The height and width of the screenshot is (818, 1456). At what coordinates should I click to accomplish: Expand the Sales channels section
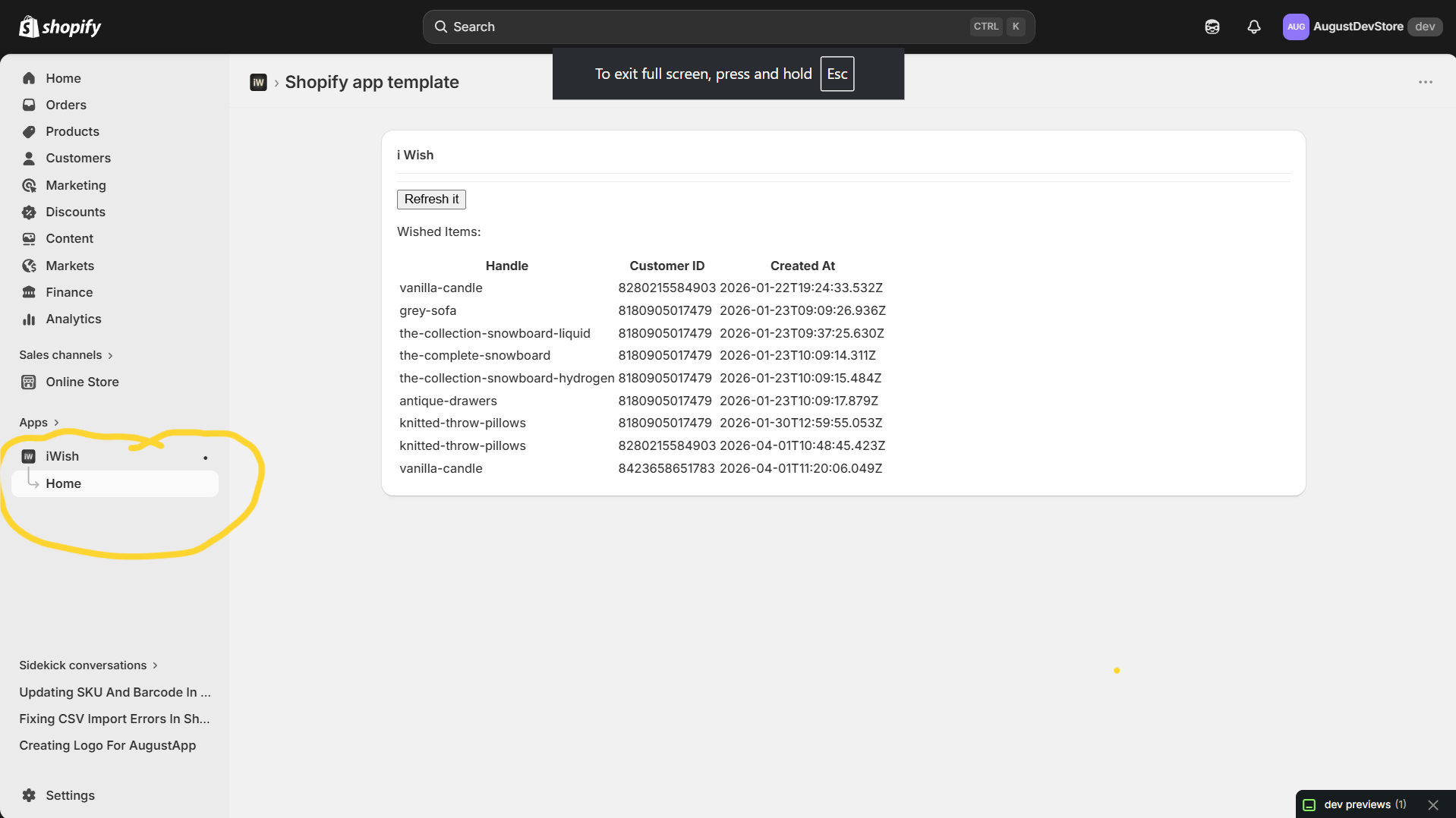[66, 355]
